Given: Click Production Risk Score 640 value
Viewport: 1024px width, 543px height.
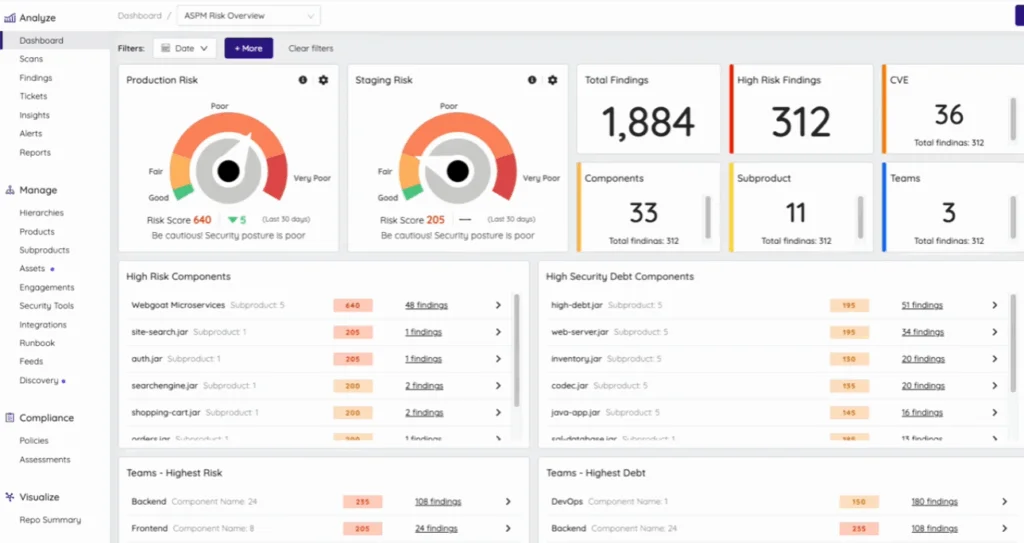Looking at the screenshot, I should point(202,220).
